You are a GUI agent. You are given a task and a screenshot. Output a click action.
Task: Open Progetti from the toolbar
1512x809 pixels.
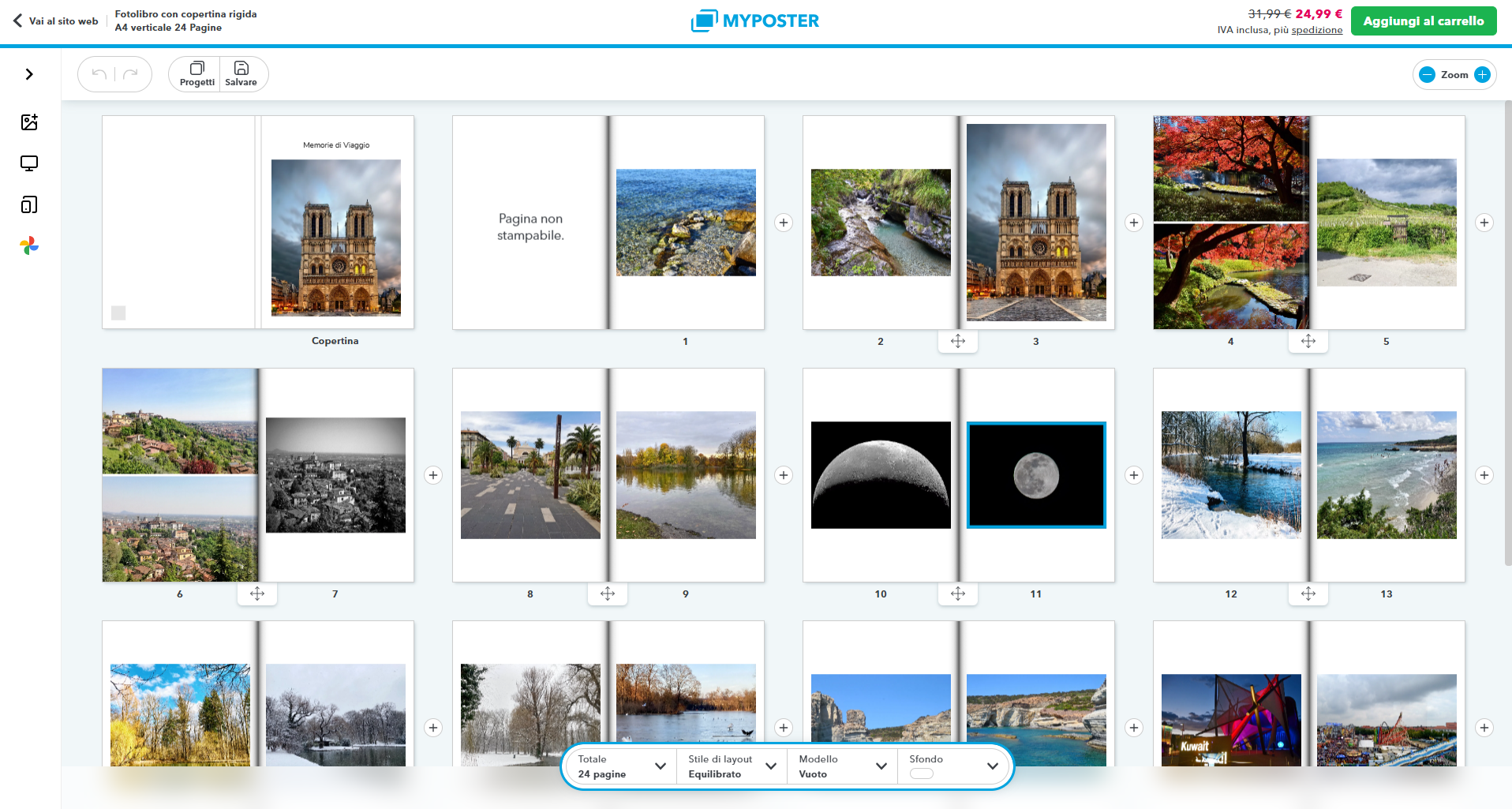[x=196, y=74]
